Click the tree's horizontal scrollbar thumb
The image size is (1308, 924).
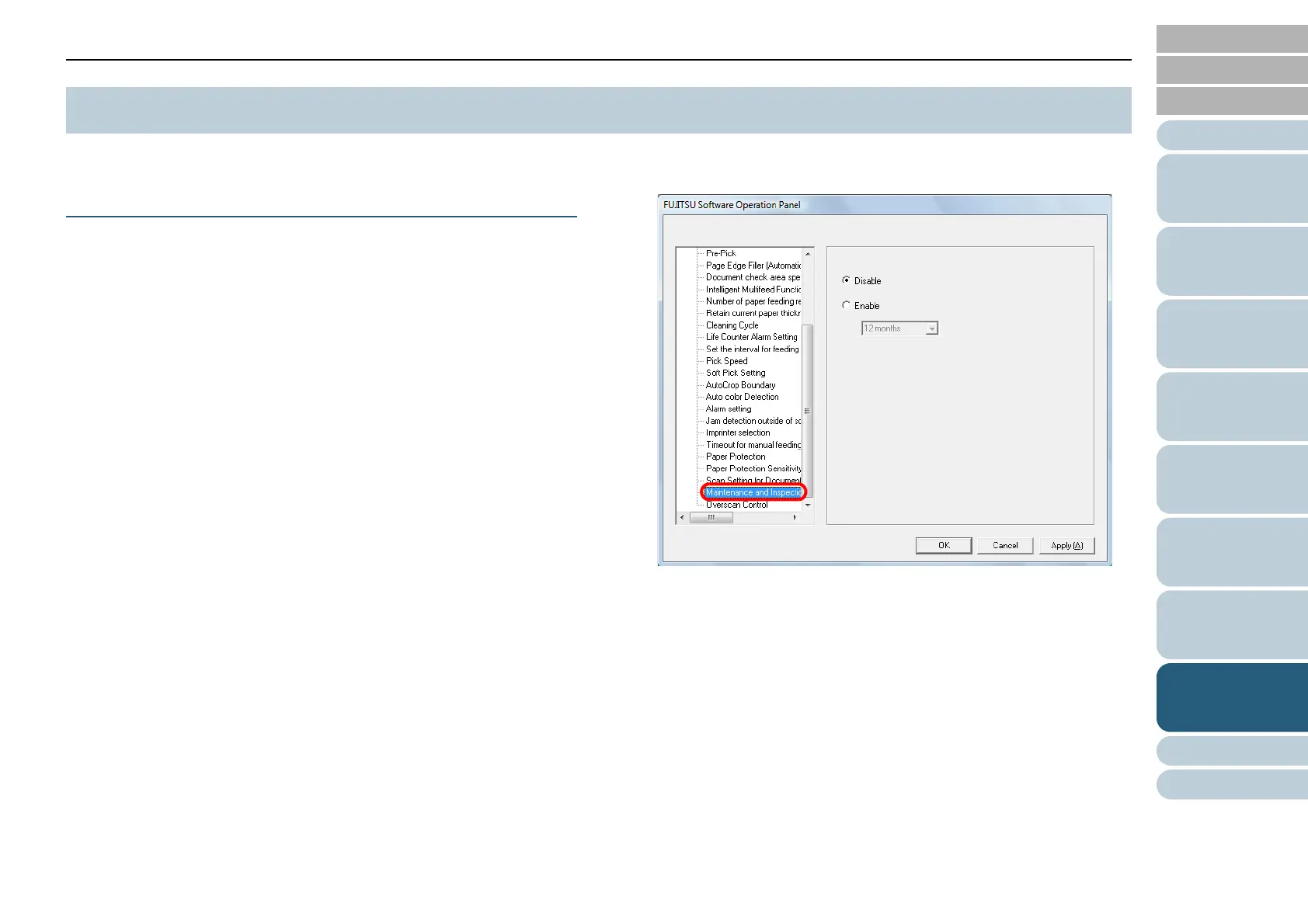coord(711,517)
